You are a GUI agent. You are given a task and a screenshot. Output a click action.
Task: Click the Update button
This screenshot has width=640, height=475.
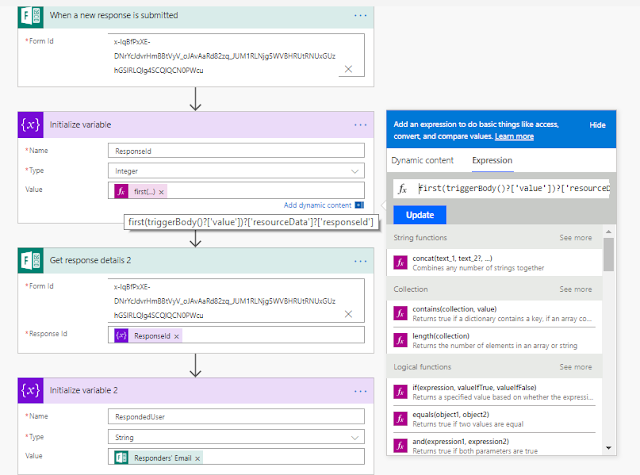point(420,215)
